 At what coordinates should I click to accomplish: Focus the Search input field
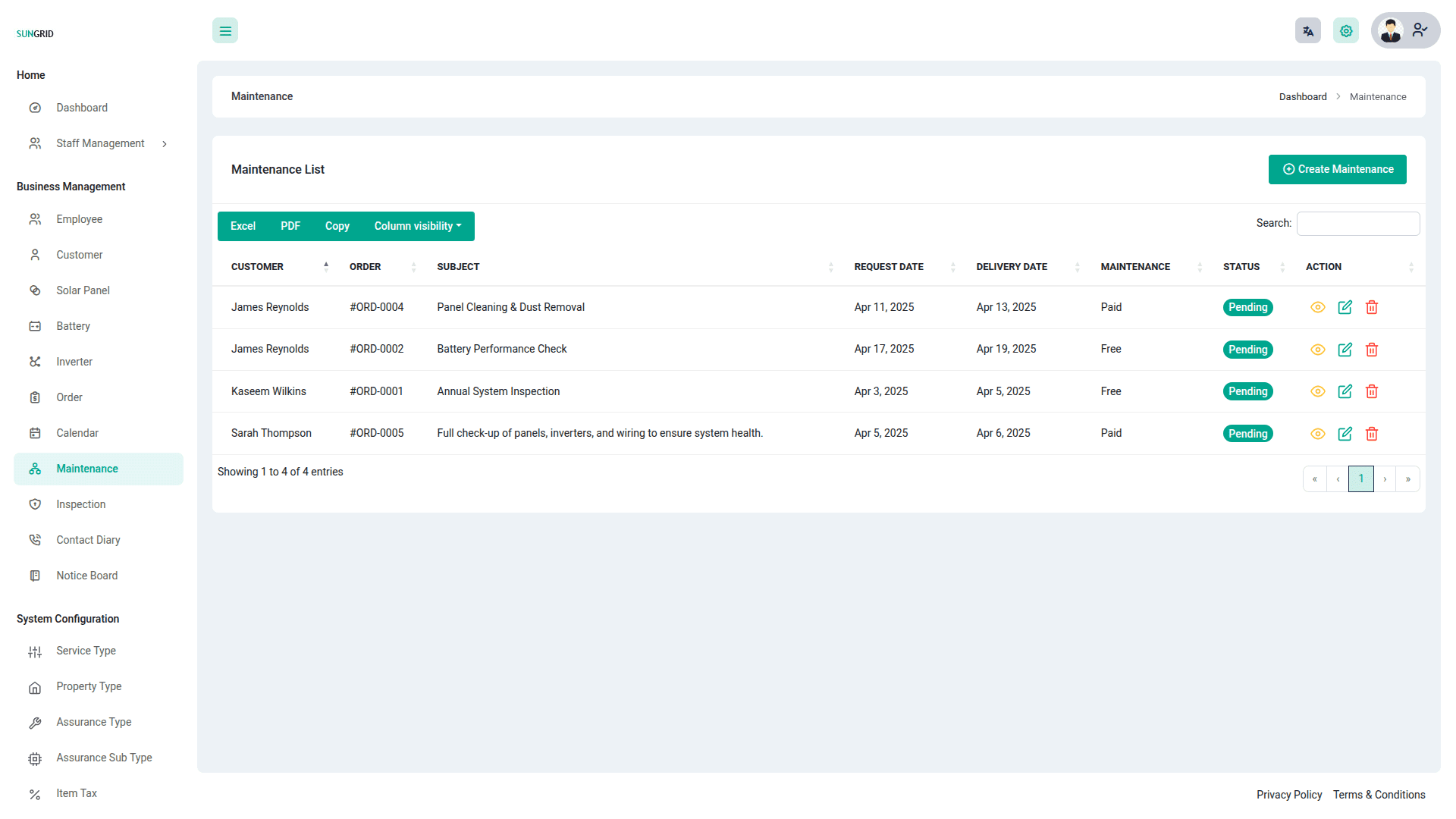(1357, 224)
